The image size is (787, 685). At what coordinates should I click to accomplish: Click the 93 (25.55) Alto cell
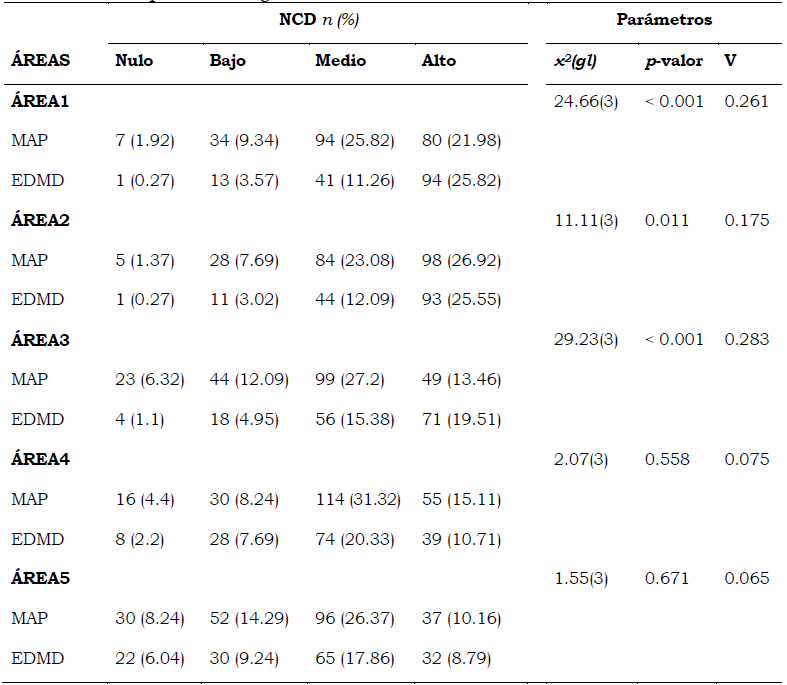(461, 300)
